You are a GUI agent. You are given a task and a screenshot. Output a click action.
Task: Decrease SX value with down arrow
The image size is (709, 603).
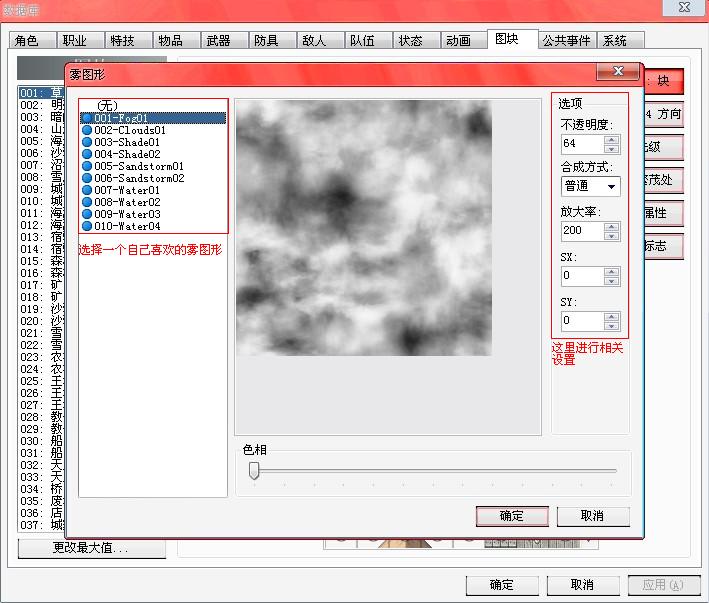point(611,281)
